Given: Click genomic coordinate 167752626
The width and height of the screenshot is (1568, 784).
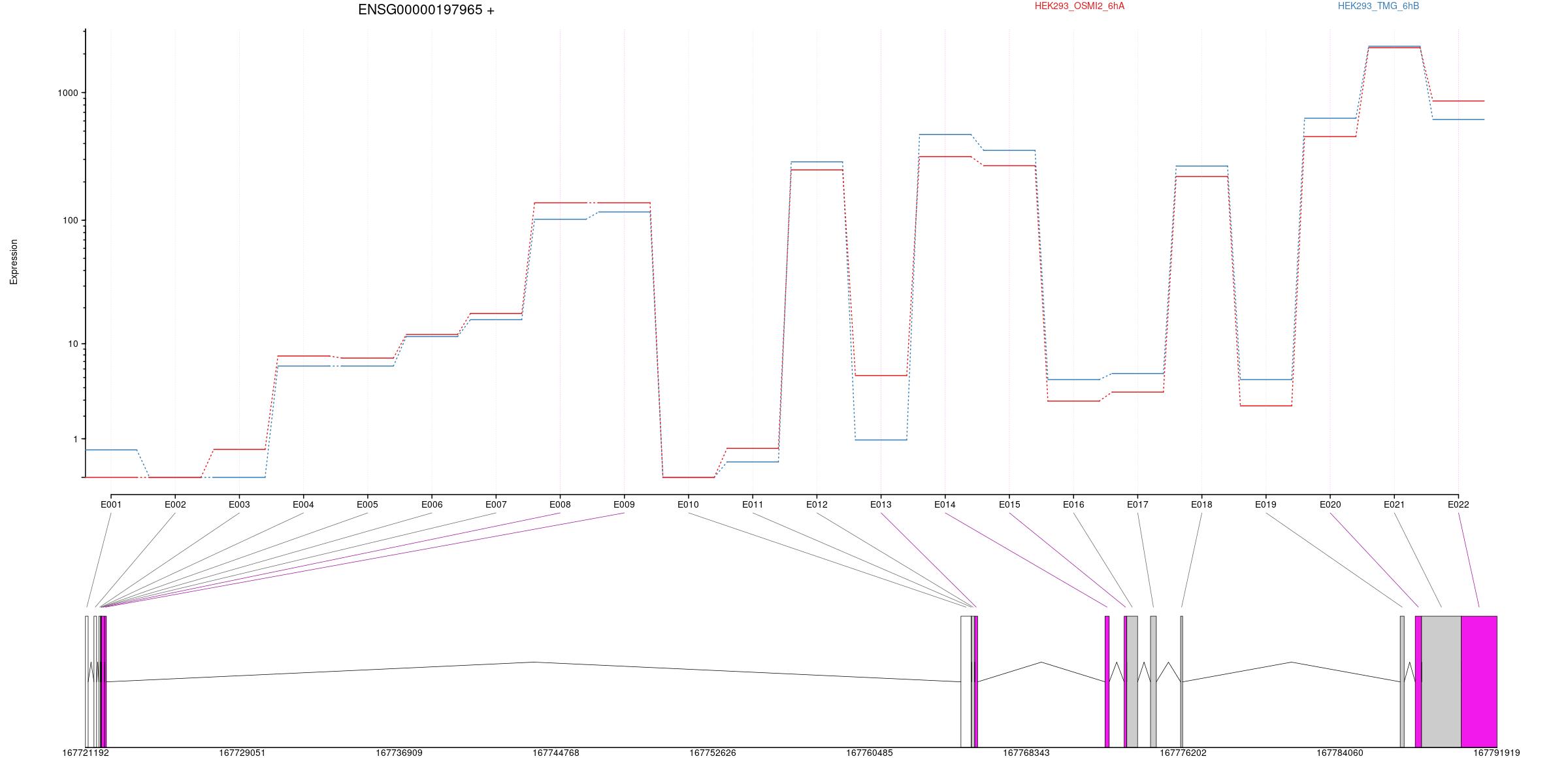Looking at the screenshot, I should pyautogui.click(x=713, y=753).
